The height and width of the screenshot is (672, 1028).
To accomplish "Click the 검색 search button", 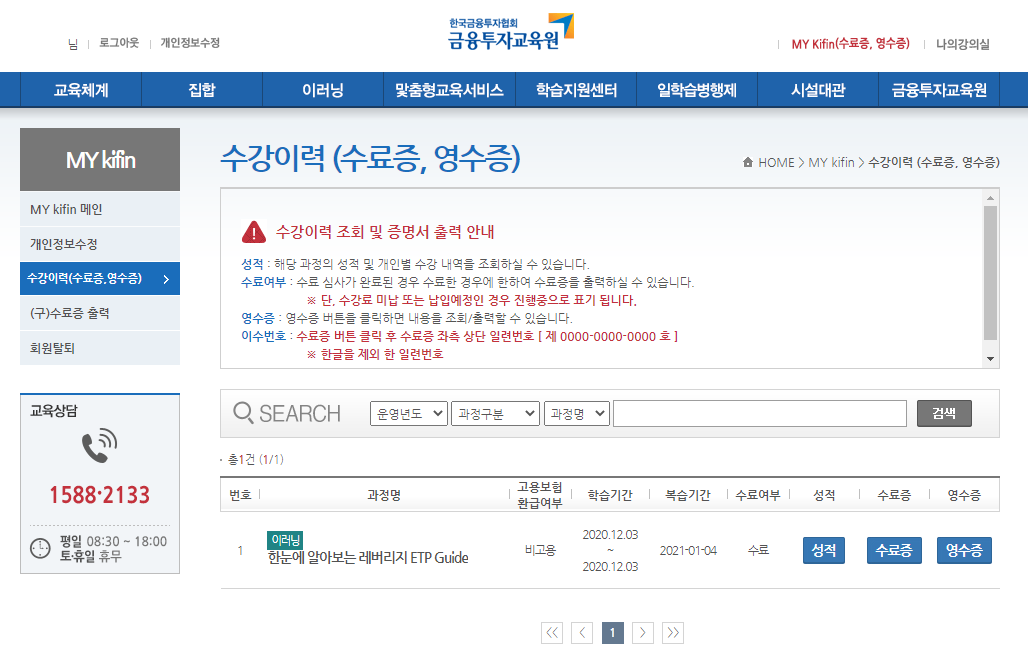I will 944,414.
